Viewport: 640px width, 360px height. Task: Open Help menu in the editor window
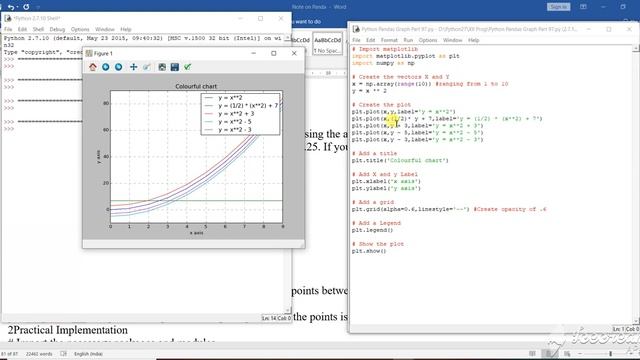click(473, 40)
